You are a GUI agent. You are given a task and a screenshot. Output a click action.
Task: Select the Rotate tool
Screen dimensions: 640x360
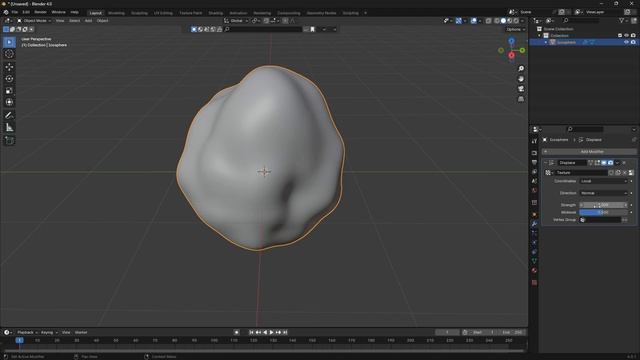coord(9,79)
